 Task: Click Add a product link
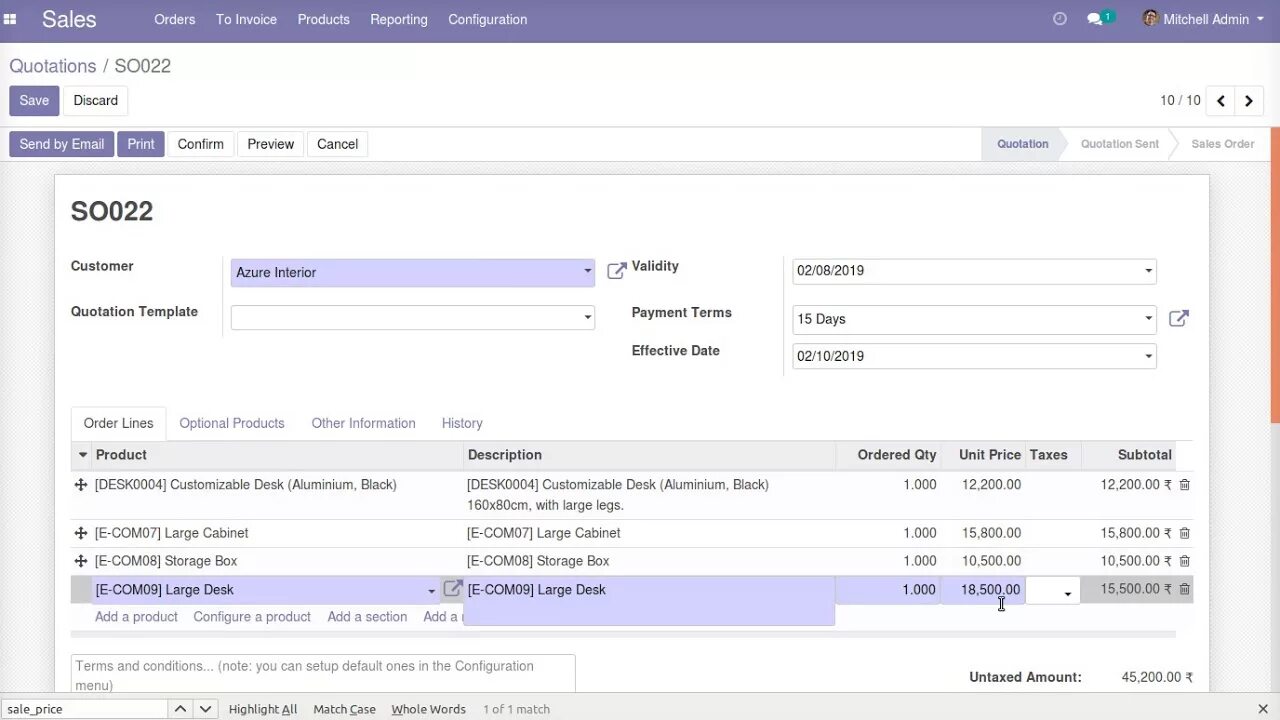(x=136, y=616)
